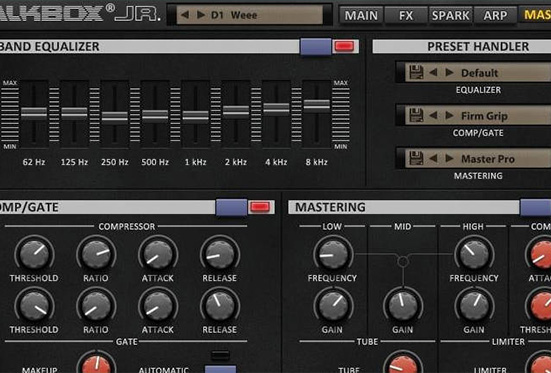Click the 2 kHz equalizer fader
This screenshot has width=551, height=373.
coord(236,111)
